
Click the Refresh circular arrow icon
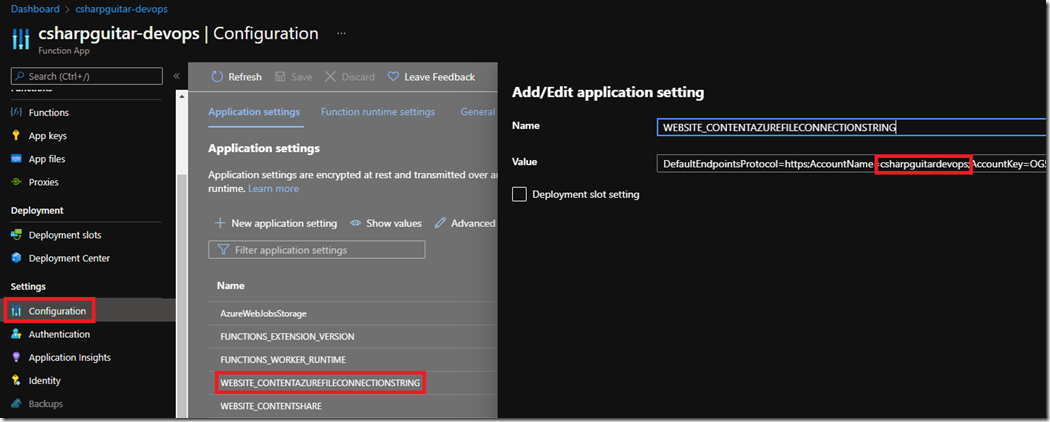216,77
